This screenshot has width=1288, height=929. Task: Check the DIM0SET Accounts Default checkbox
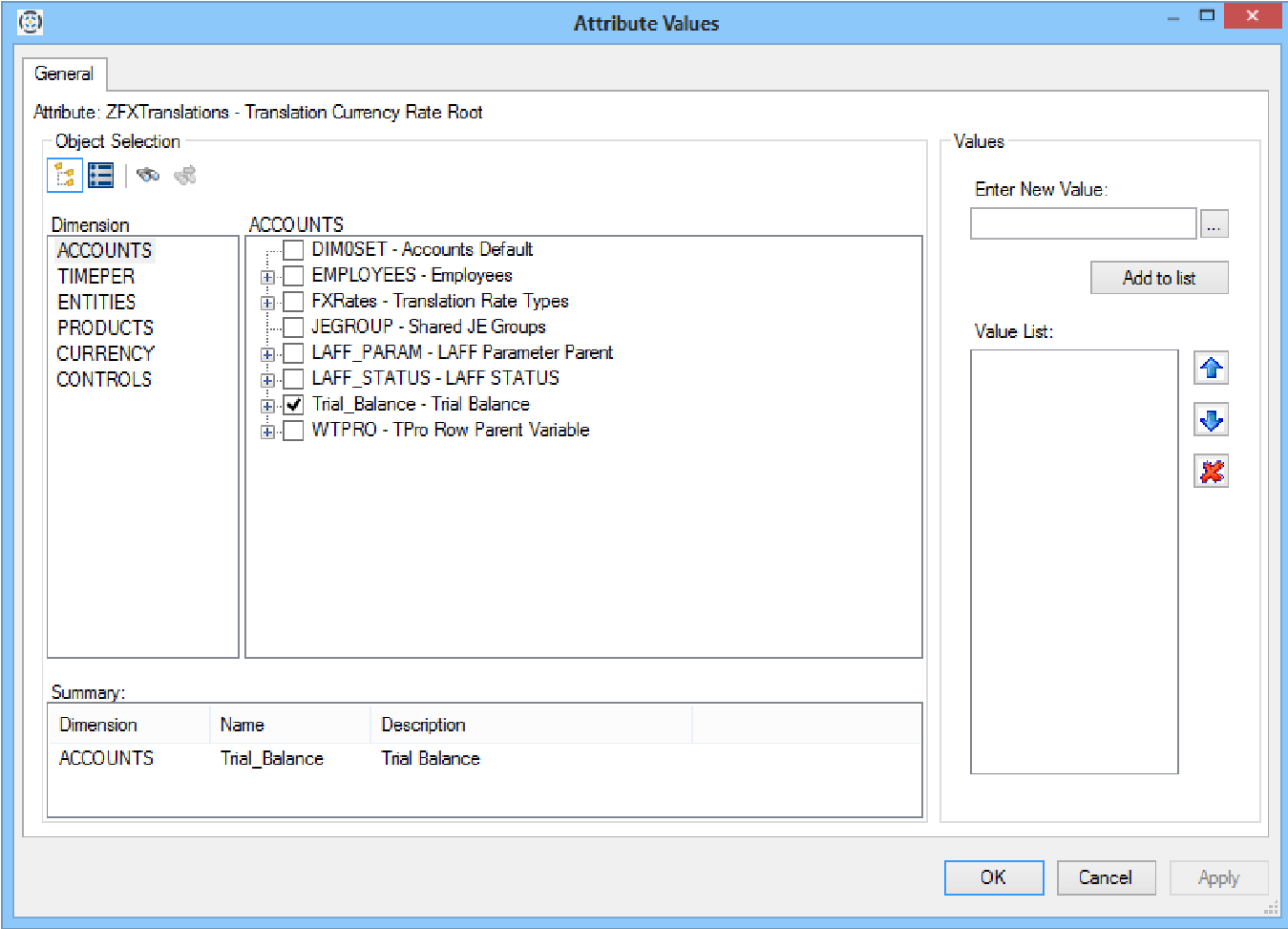pos(294,250)
